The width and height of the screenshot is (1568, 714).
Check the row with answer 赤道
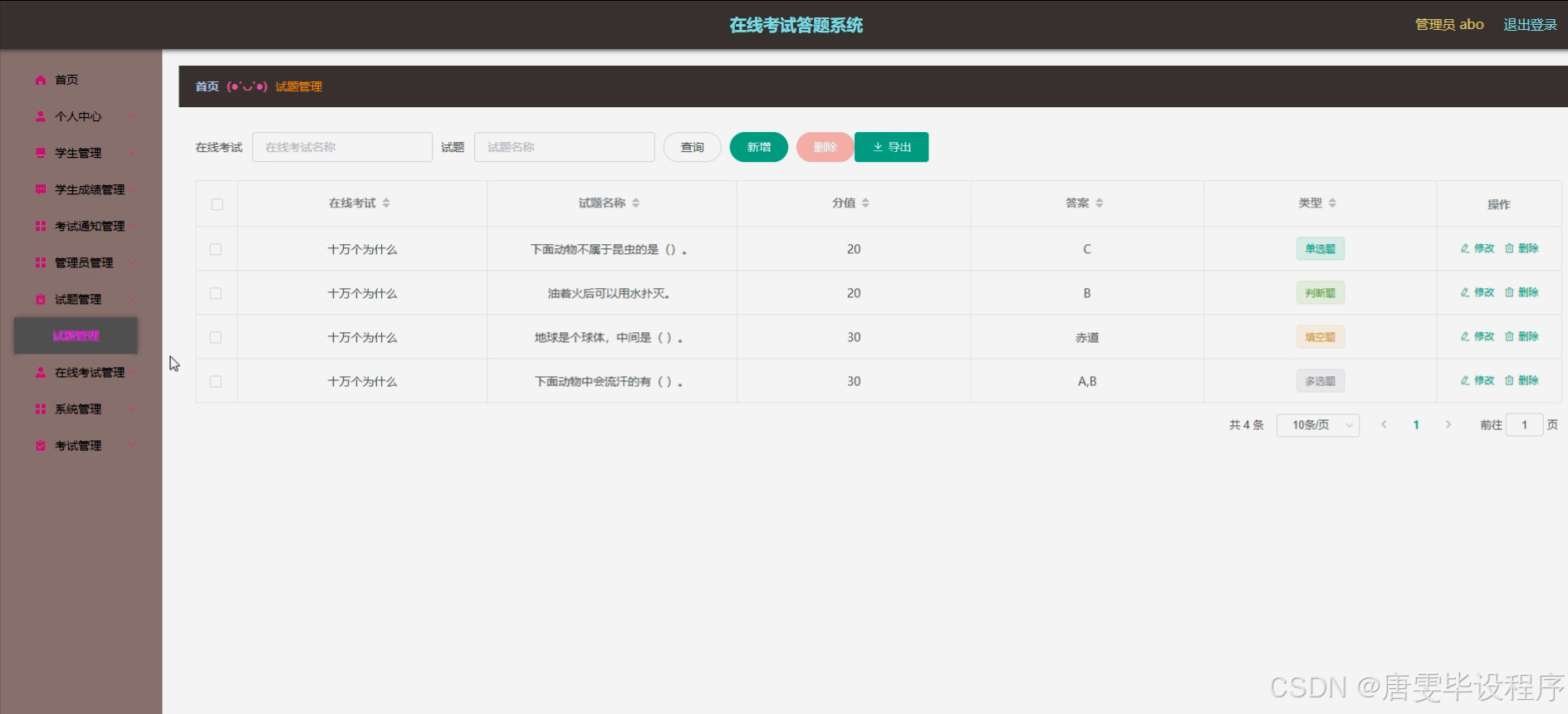[216, 337]
